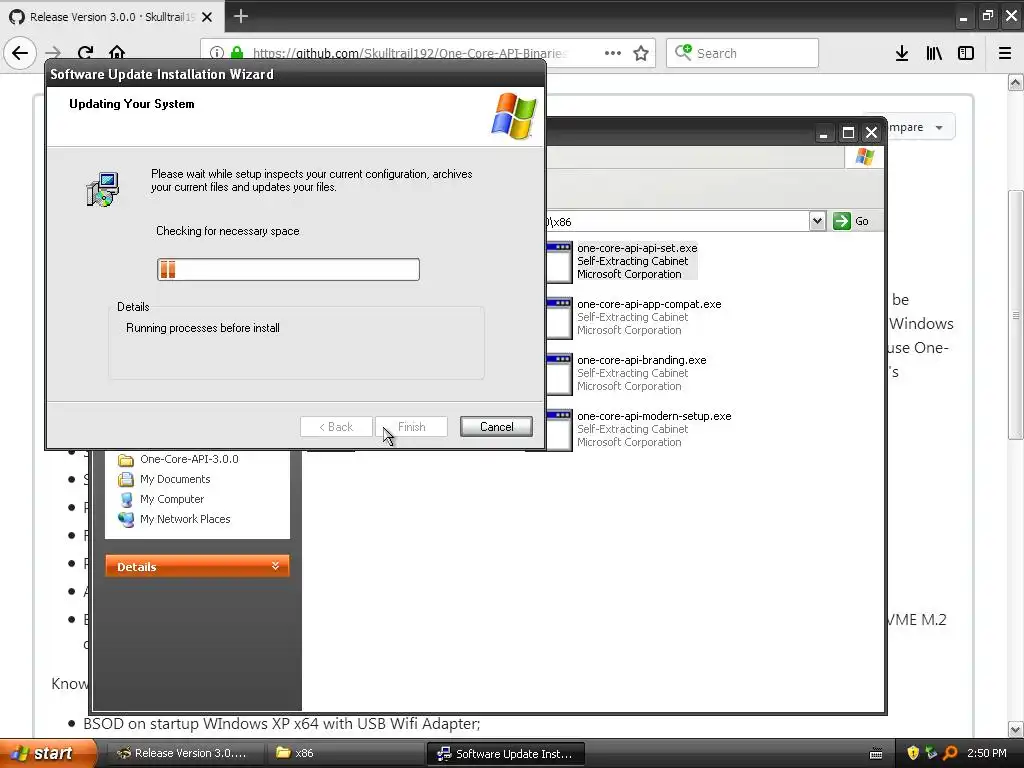Select the Release Version 3.0.0 browser tab

click(x=112, y=17)
